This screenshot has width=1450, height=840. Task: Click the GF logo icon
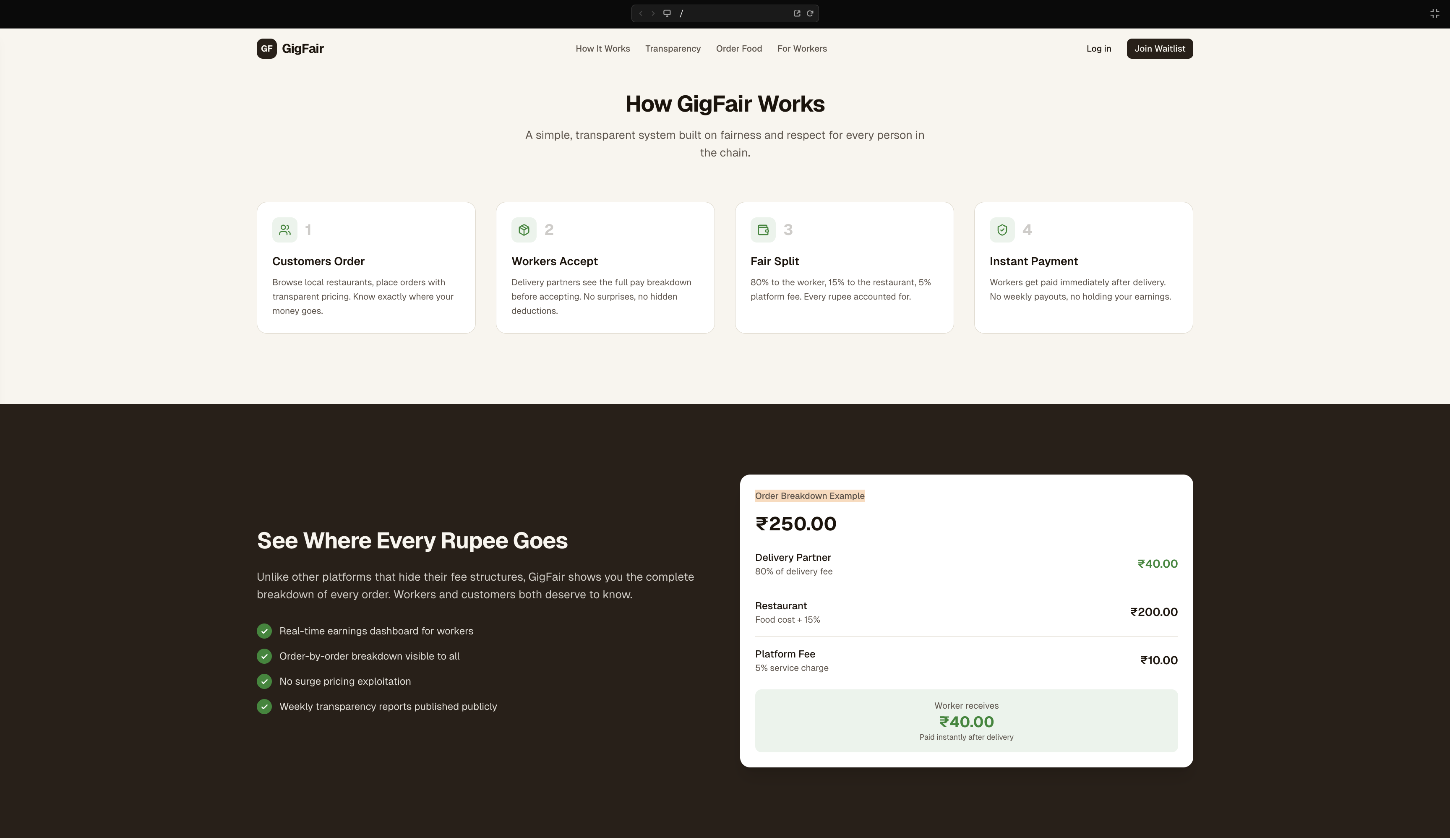point(266,48)
